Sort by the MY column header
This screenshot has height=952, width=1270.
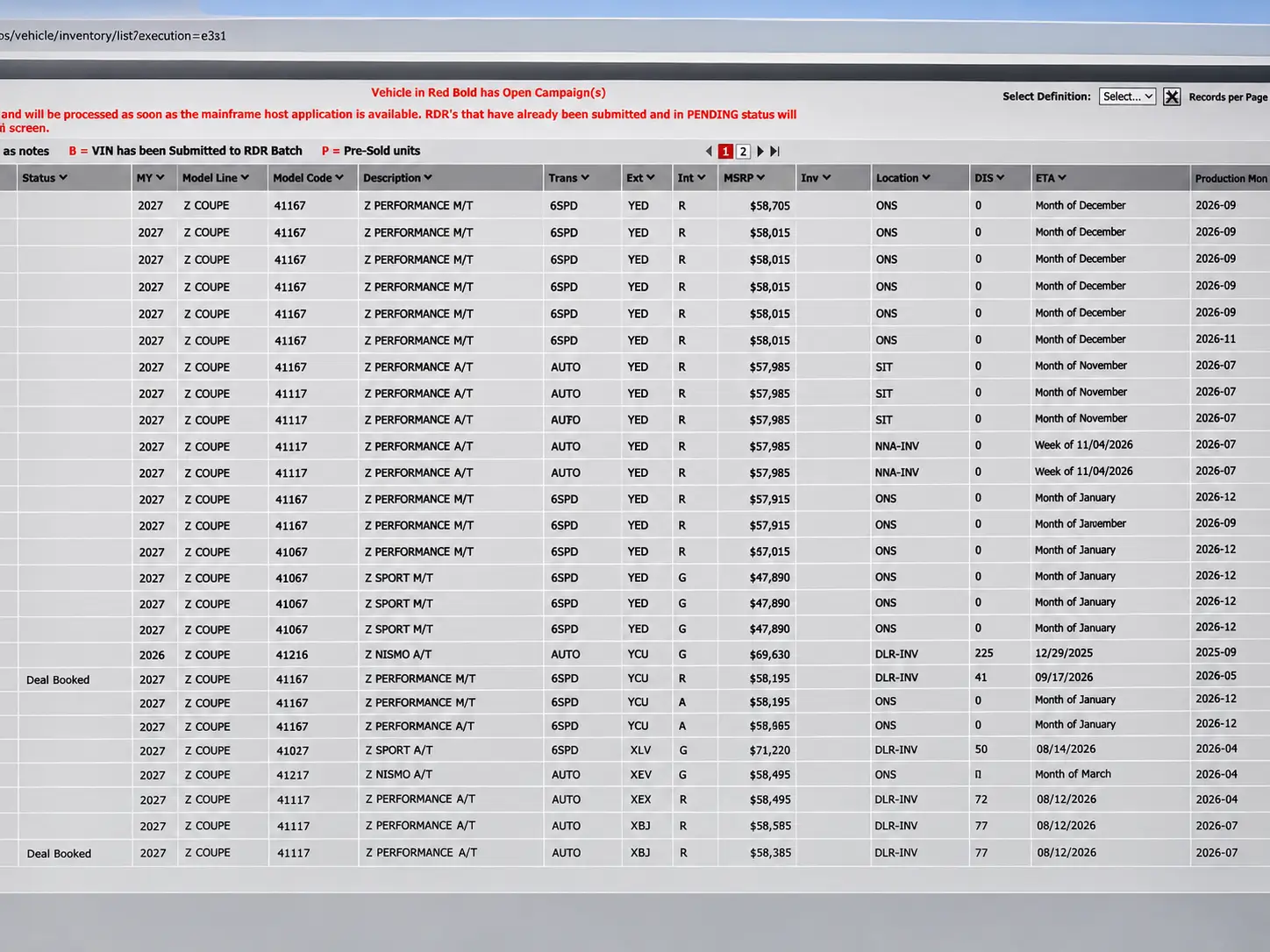tap(151, 178)
